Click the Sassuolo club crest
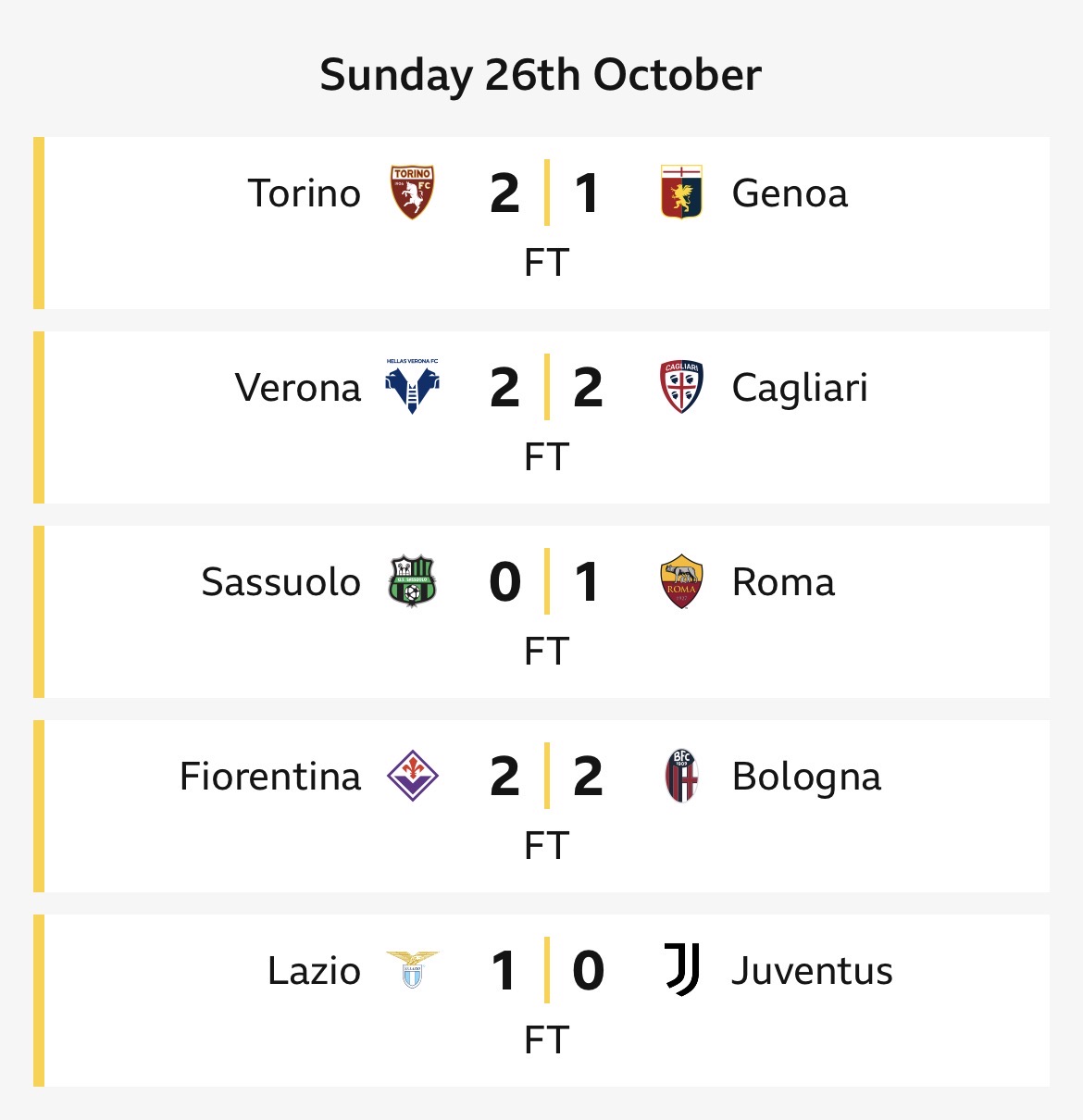The width and height of the screenshot is (1083, 1120). tap(412, 581)
